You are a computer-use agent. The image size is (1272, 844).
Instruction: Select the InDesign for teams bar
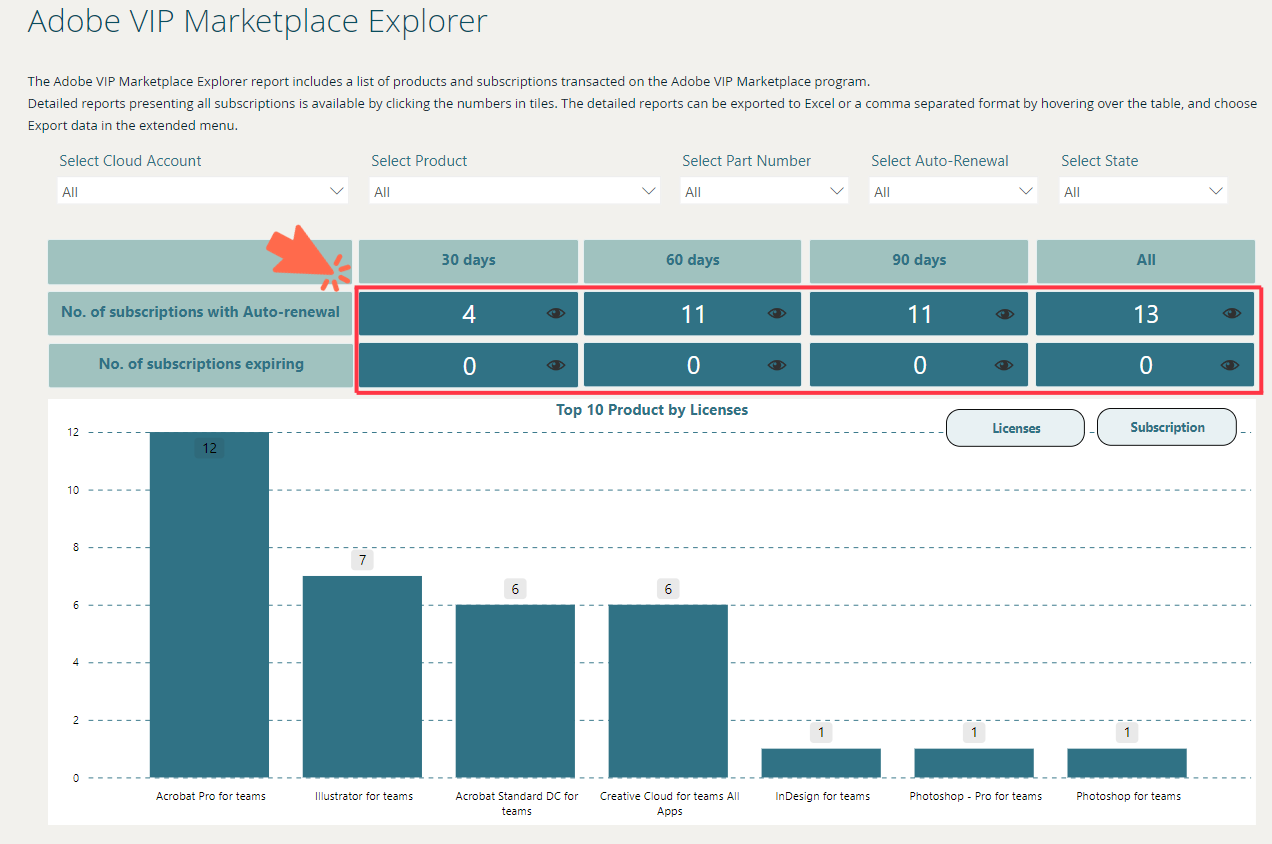coord(821,763)
